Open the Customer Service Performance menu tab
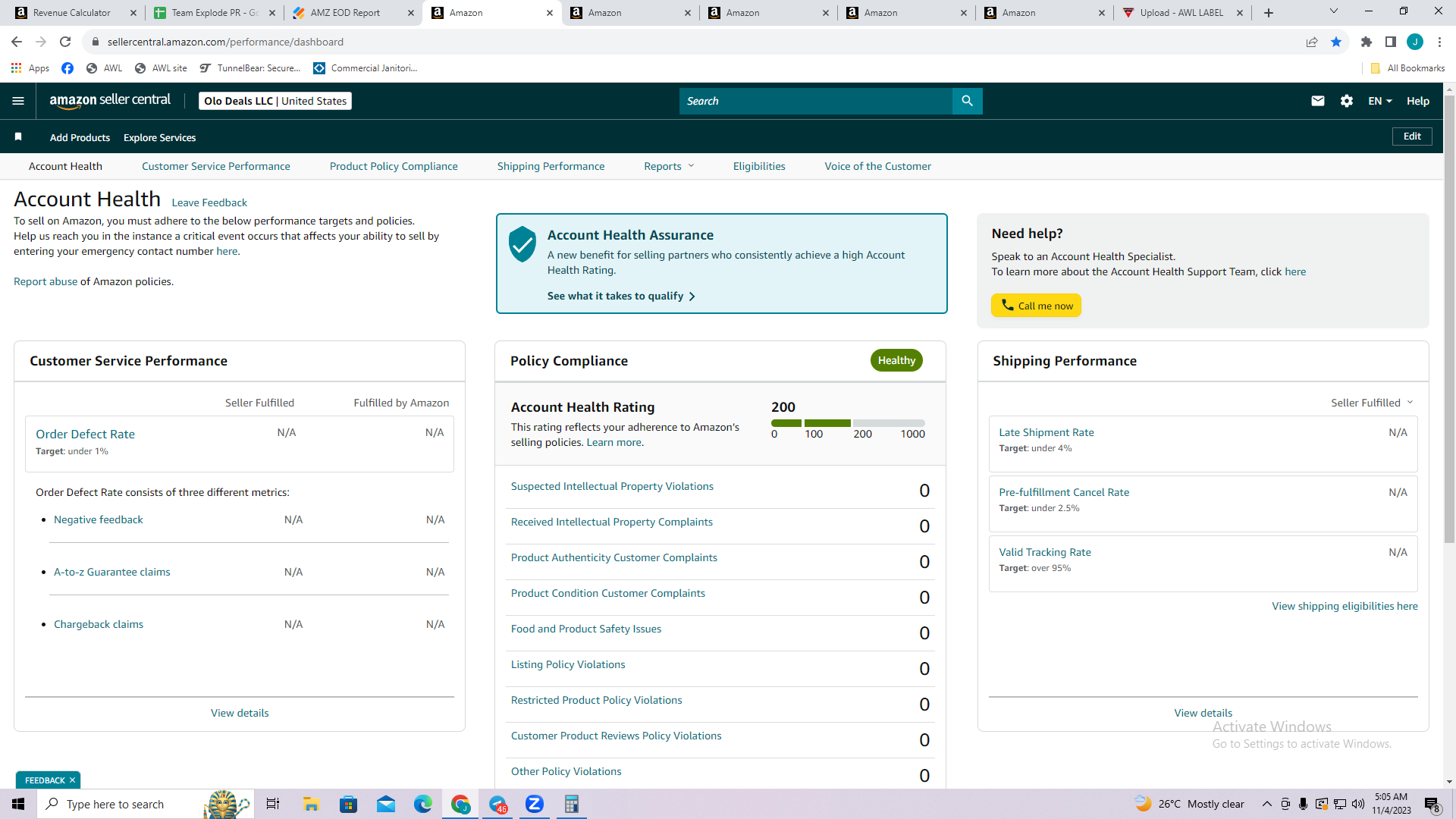 pos(216,166)
